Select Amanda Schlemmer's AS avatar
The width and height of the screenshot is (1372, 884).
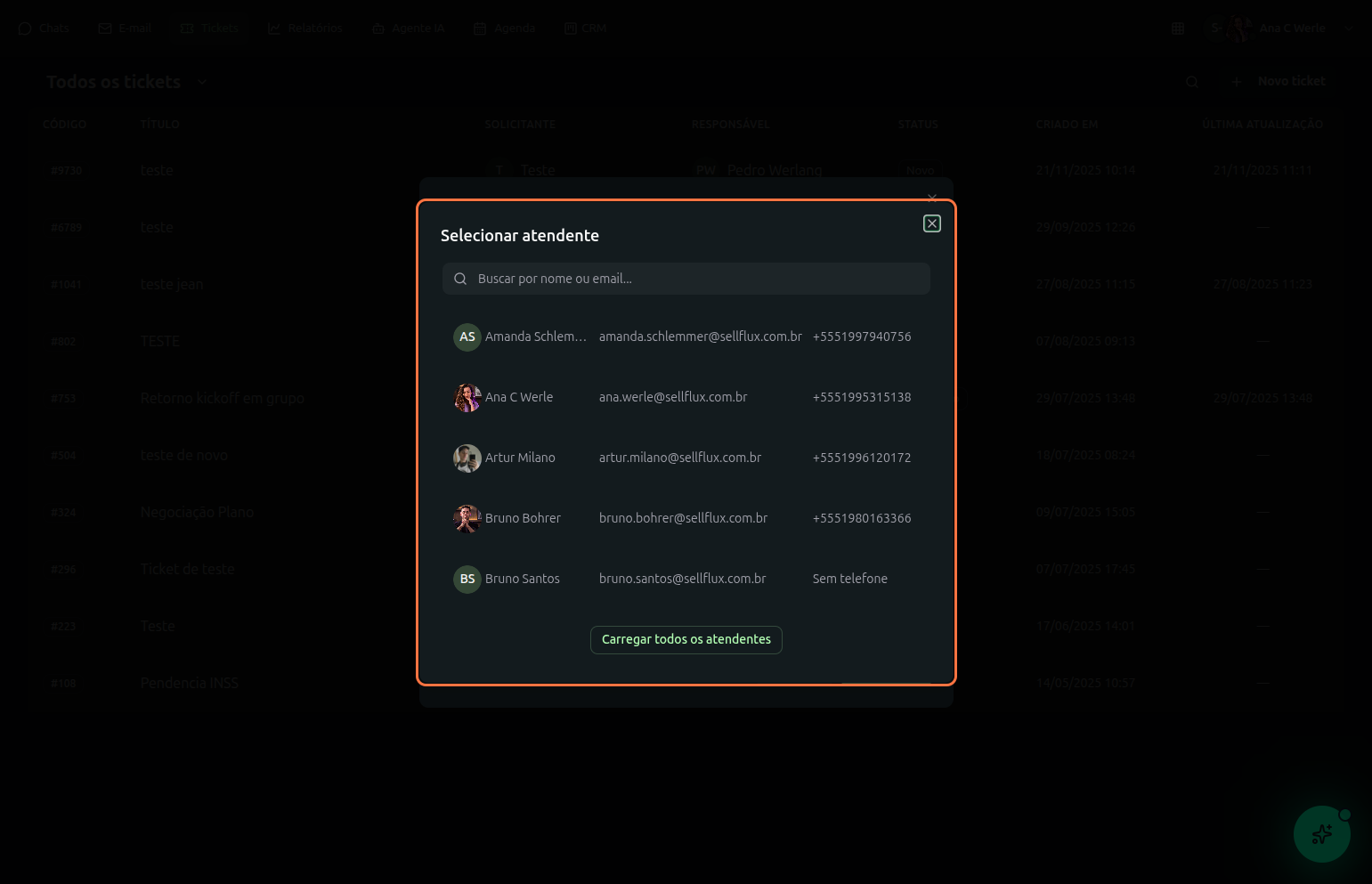click(x=467, y=337)
